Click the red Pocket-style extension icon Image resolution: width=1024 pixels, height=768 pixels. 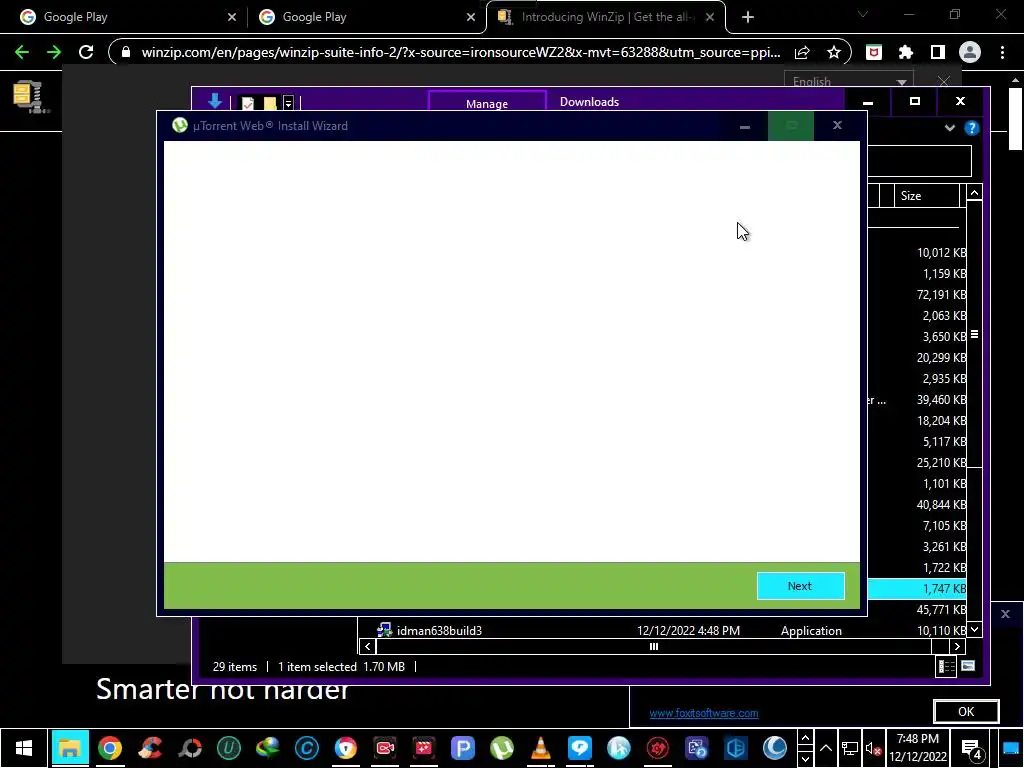[874, 52]
